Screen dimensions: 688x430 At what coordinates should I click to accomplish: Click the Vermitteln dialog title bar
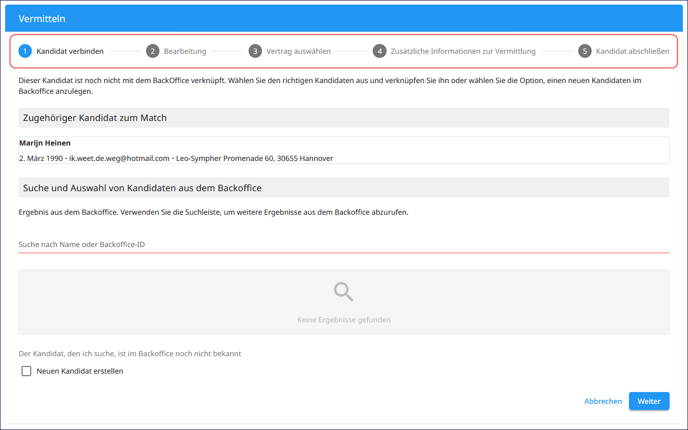click(x=344, y=19)
